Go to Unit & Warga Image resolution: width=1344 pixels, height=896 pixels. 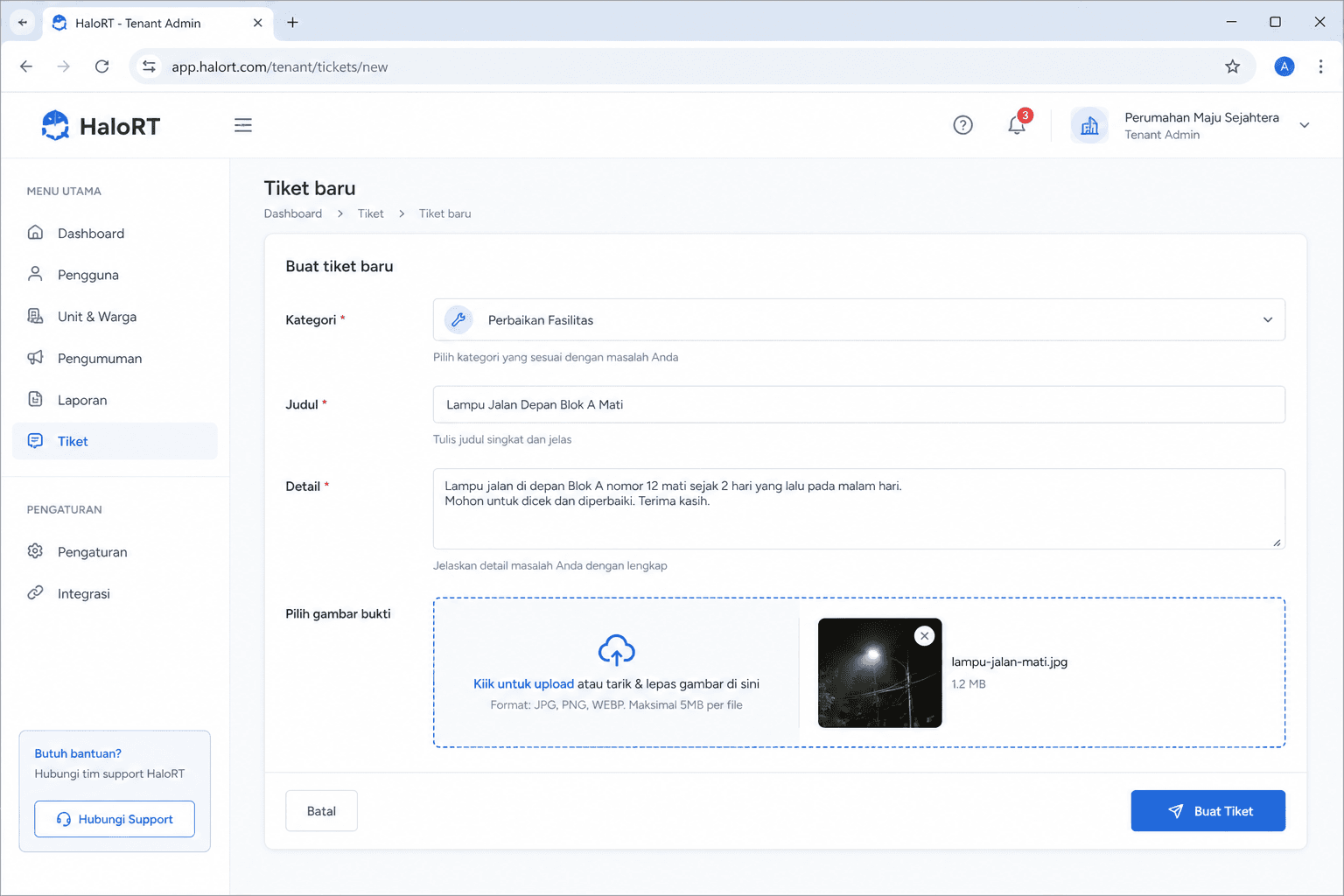coord(115,317)
